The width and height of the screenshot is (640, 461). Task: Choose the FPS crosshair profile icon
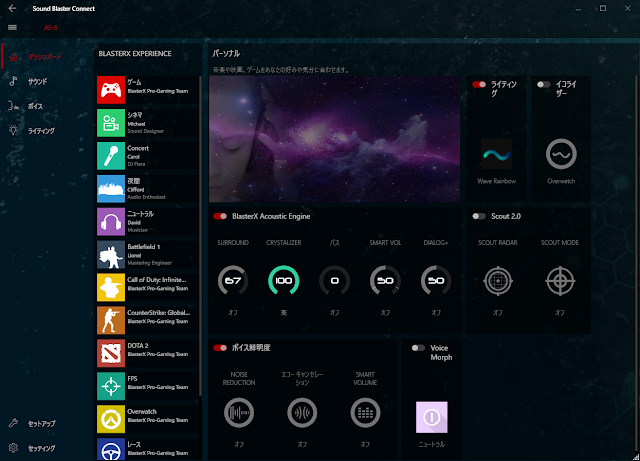pos(111,386)
